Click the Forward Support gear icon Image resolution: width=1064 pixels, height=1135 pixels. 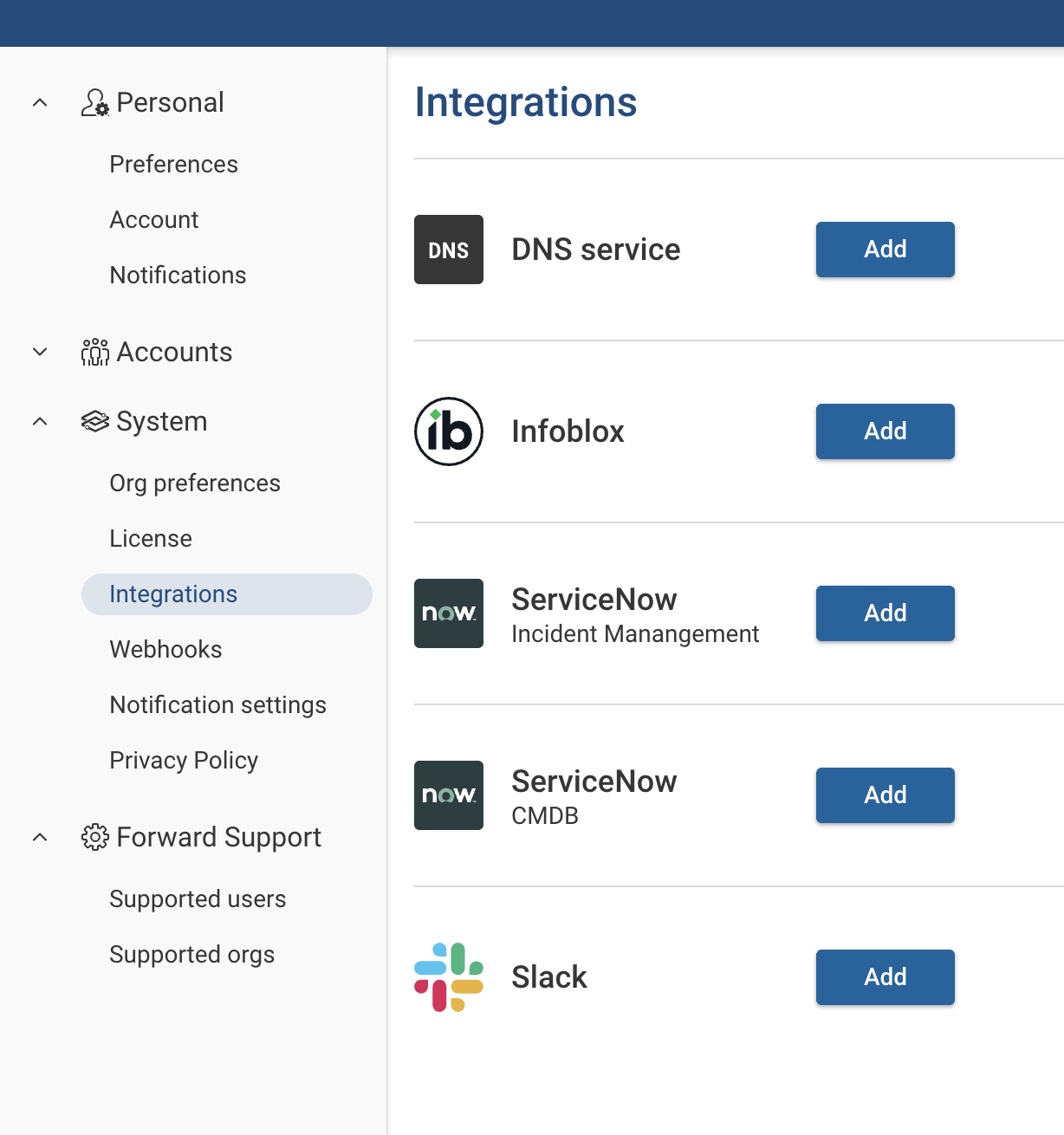coord(94,837)
